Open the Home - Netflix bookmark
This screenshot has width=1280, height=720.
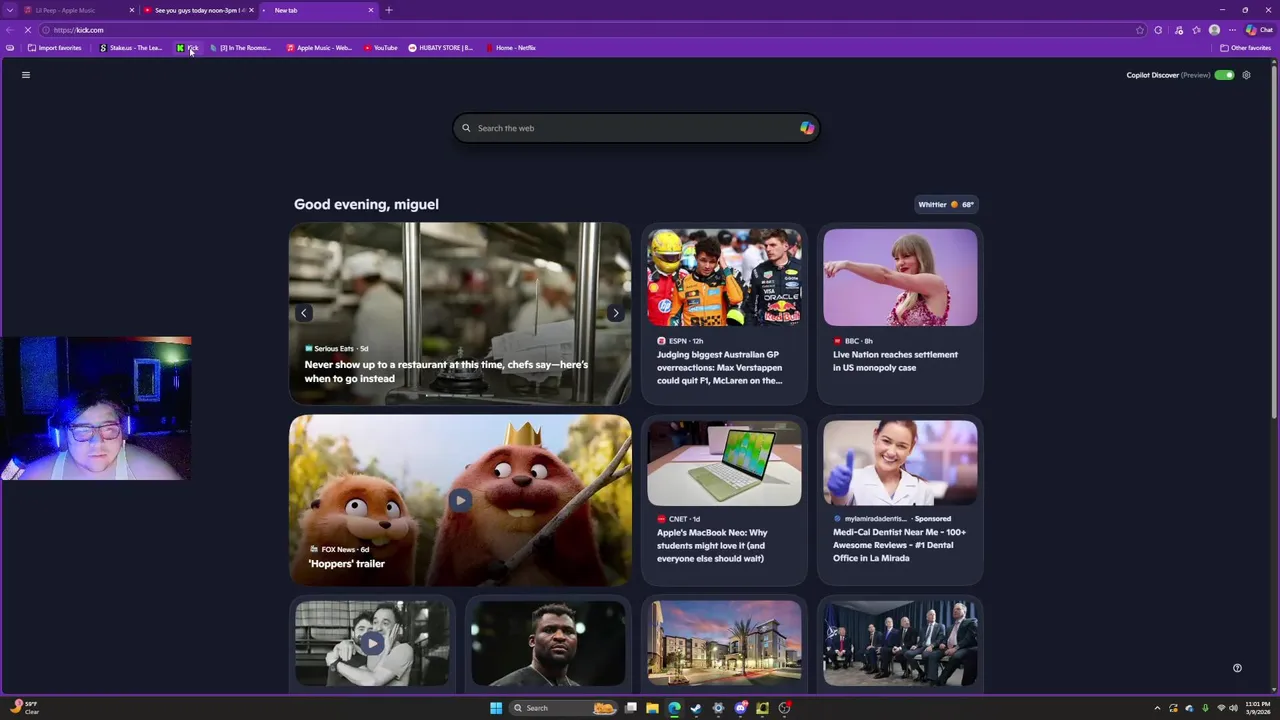pyautogui.click(x=511, y=48)
